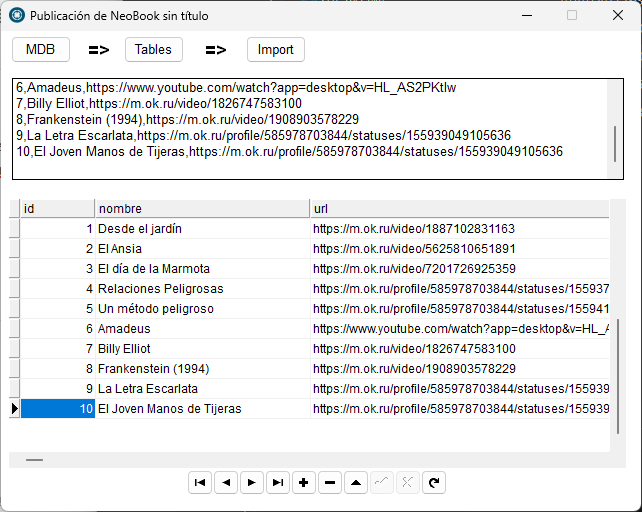Click the url column header
642x512 pixels.
pyautogui.click(x=459, y=208)
